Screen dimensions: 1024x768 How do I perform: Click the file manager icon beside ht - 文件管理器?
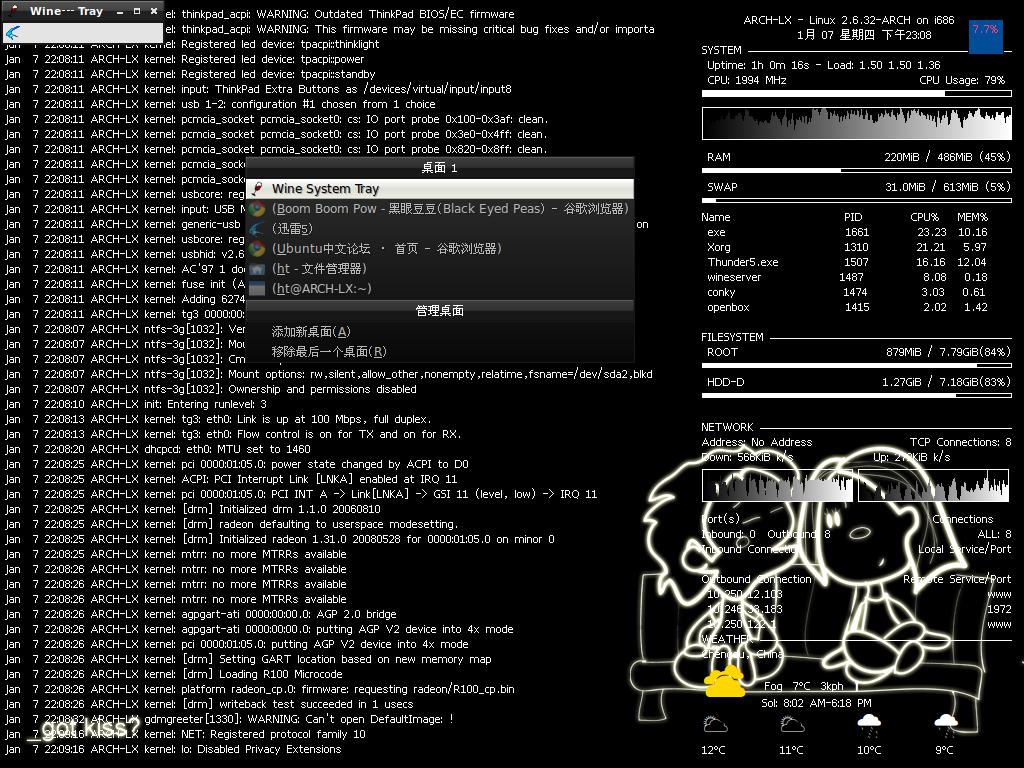257,269
